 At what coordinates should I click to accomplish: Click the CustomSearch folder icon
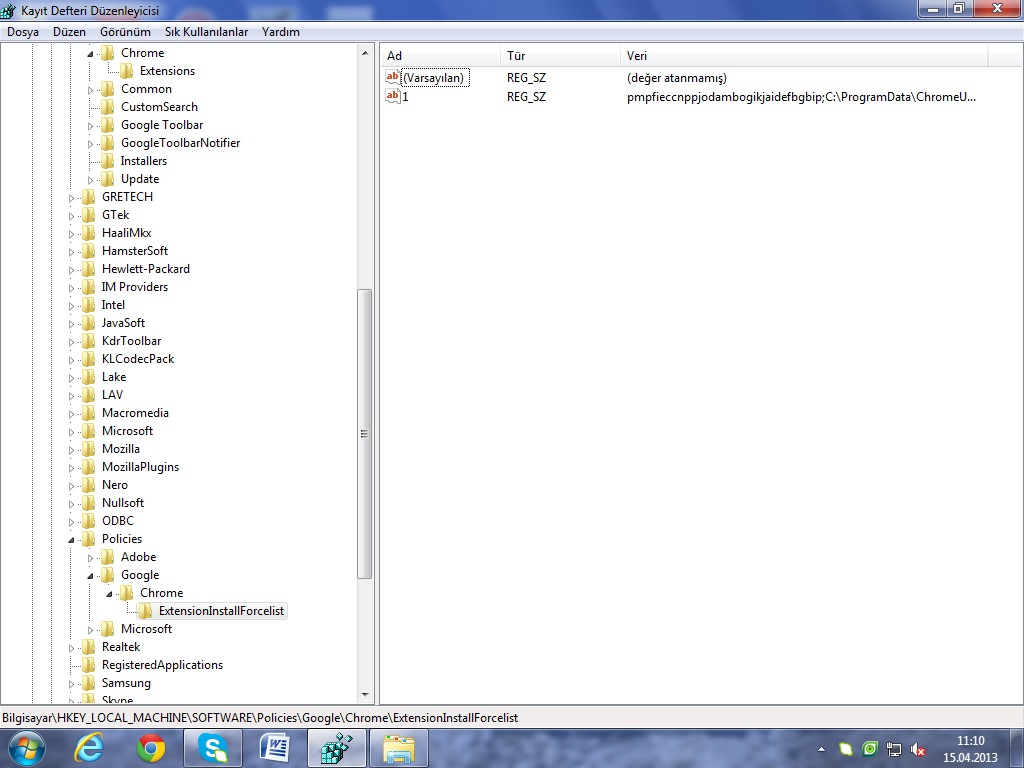tap(108, 106)
